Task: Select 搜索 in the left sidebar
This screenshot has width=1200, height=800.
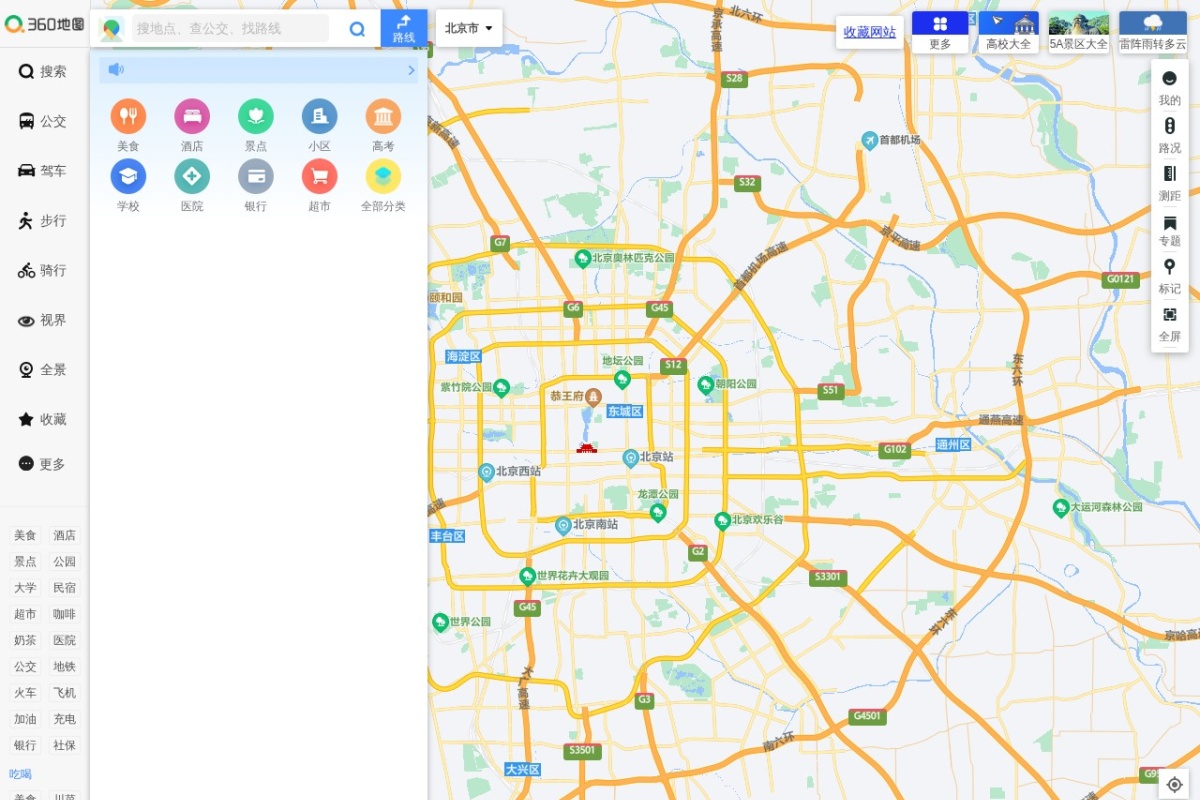Action: tap(43, 71)
